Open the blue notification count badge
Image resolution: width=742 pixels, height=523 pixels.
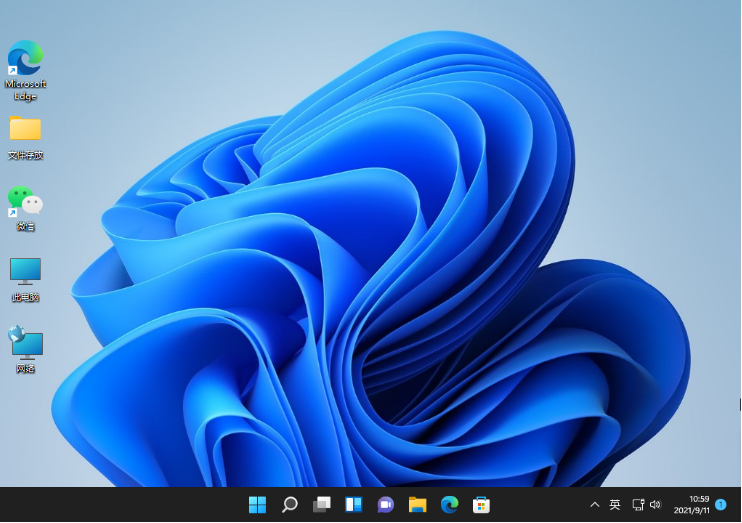[x=721, y=505]
